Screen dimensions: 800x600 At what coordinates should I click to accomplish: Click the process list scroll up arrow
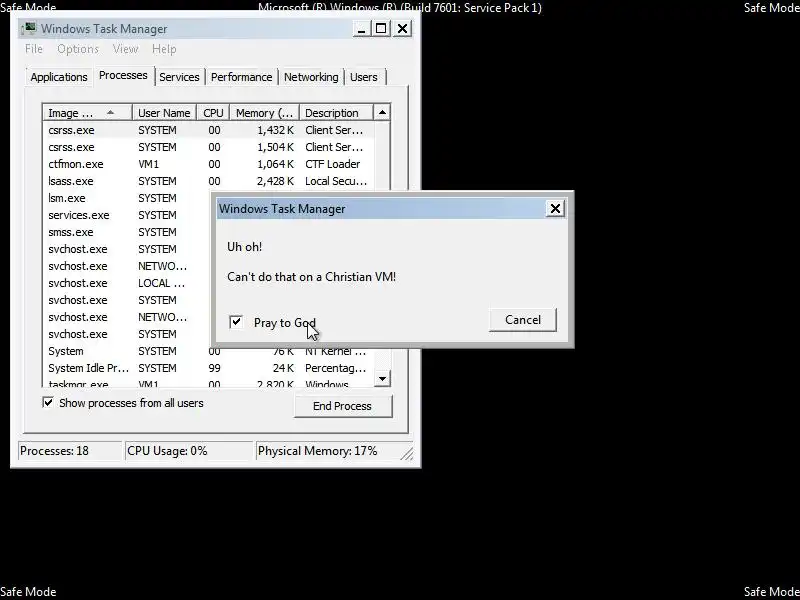point(382,112)
